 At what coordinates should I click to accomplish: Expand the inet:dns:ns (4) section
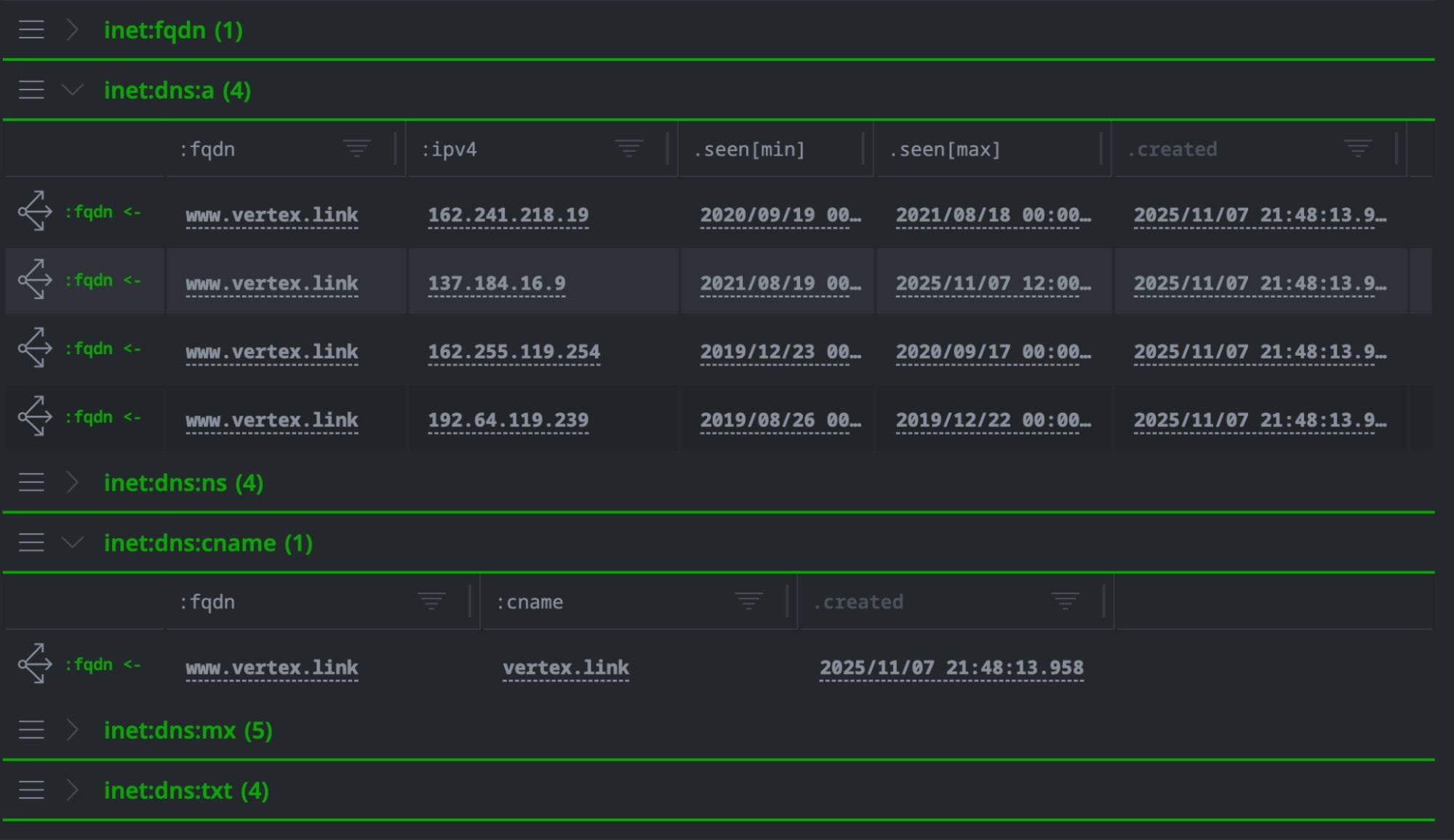(x=72, y=482)
